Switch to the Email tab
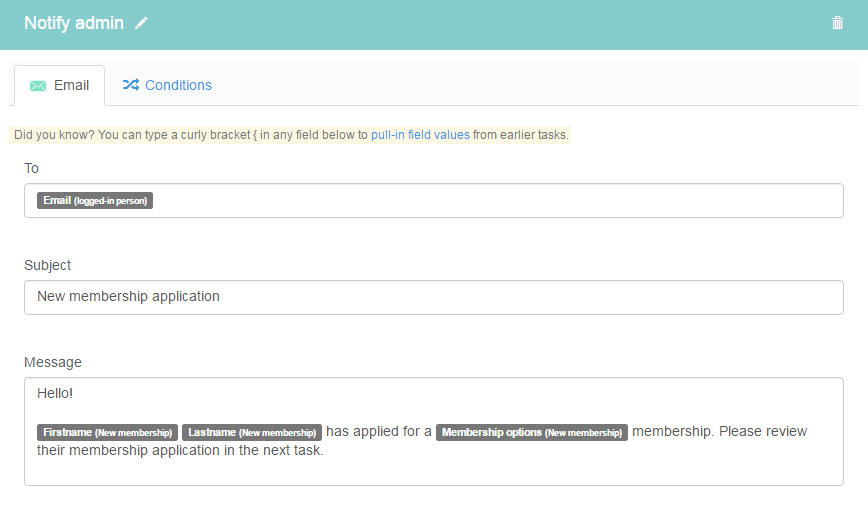The image size is (868, 515). click(59, 85)
